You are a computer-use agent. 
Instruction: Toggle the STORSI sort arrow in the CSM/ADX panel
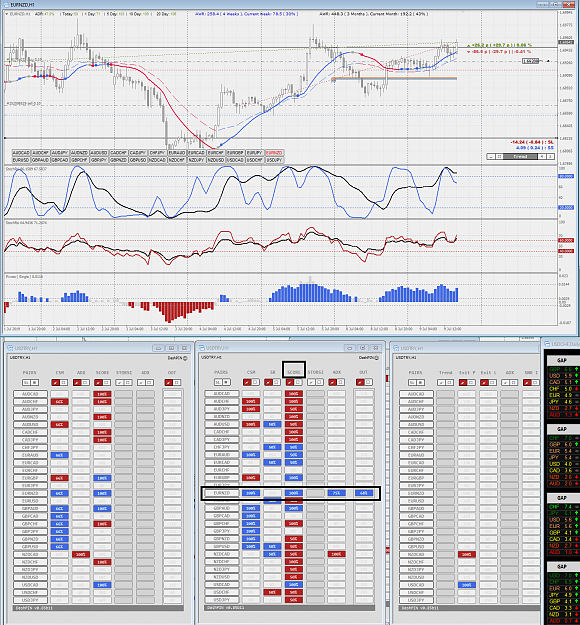pyautogui.click(x=120, y=383)
